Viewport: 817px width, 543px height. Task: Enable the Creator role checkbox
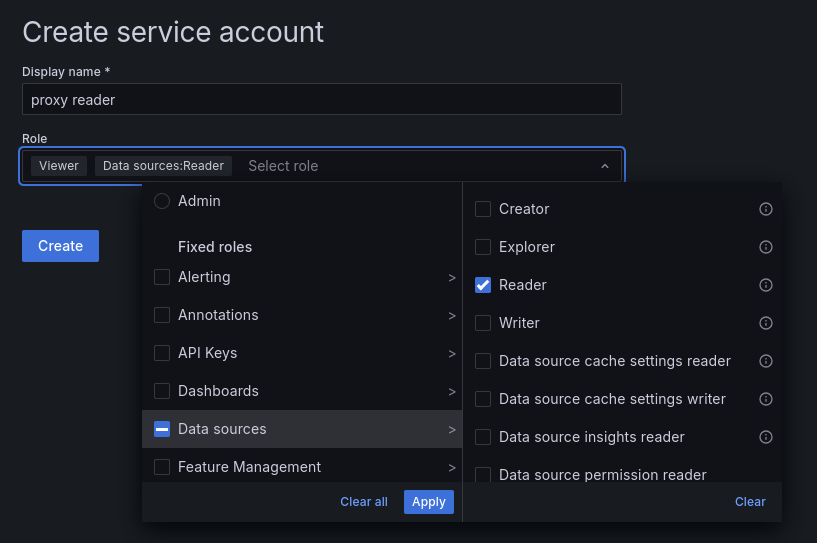483,209
